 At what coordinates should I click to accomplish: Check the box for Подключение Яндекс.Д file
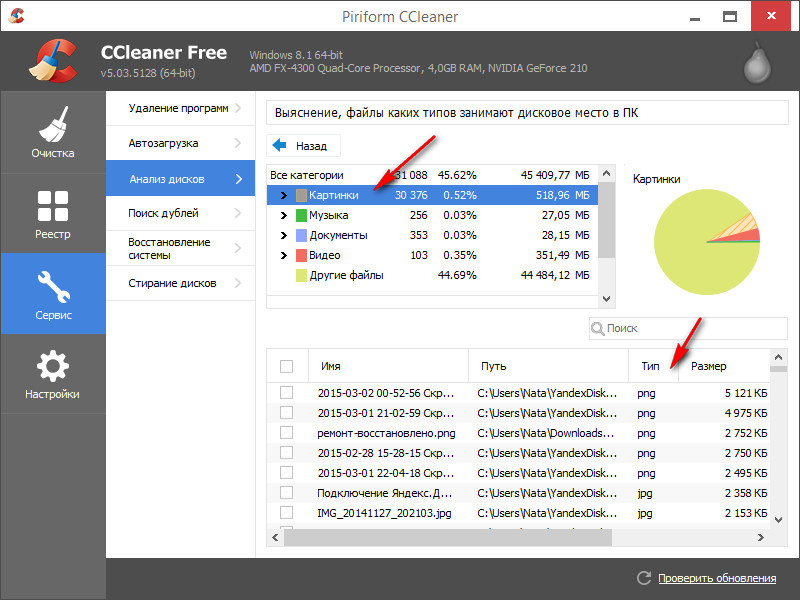tap(286, 492)
